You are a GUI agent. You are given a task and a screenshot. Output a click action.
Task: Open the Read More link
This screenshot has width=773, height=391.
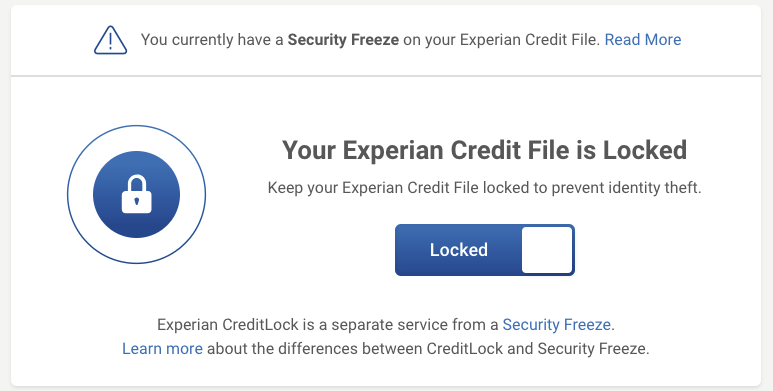643,39
